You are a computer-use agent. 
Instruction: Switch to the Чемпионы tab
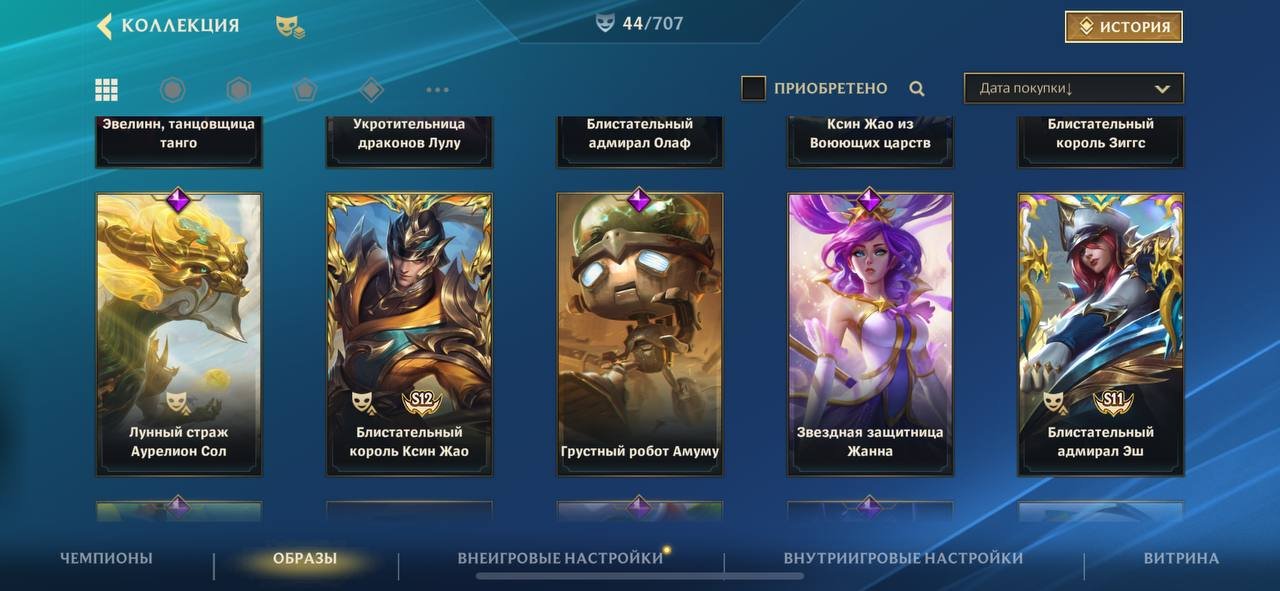(106, 558)
